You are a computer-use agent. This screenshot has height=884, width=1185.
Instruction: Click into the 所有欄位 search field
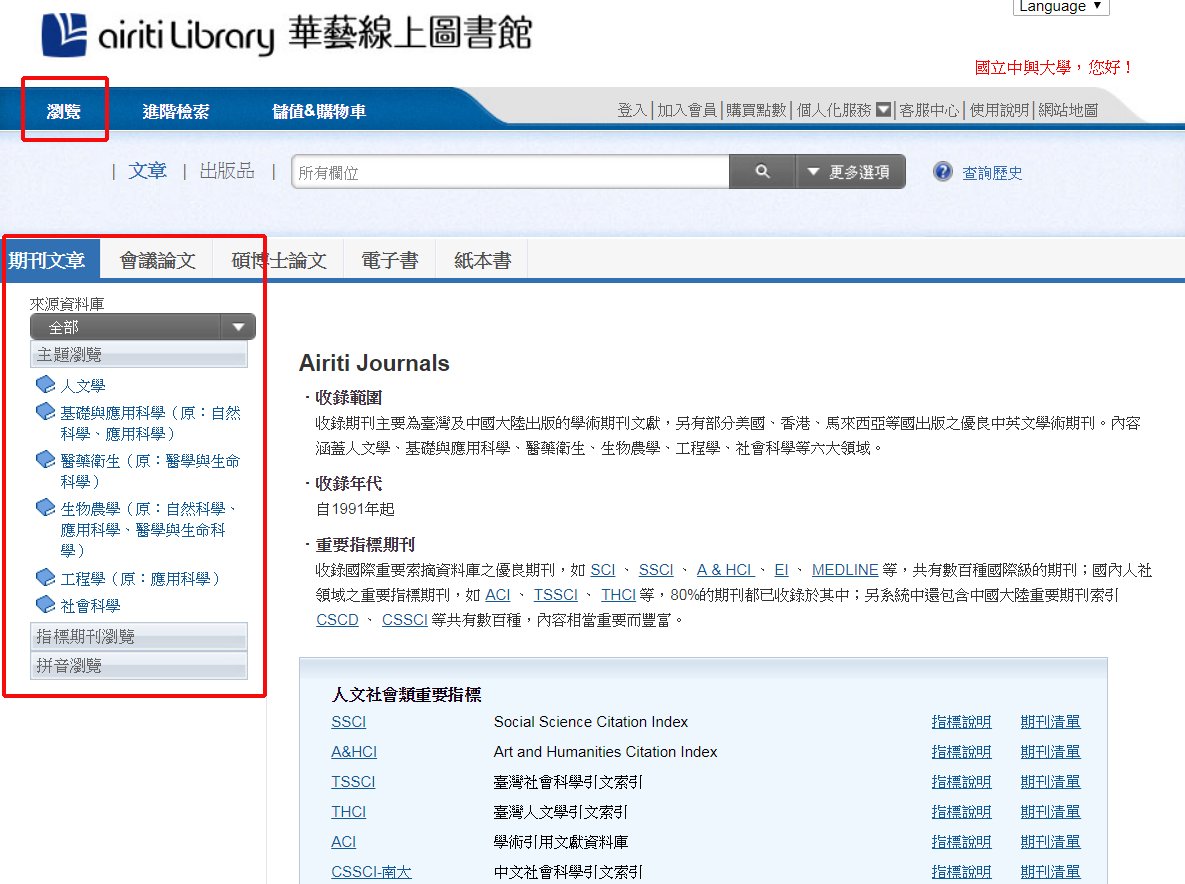tap(510, 172)
